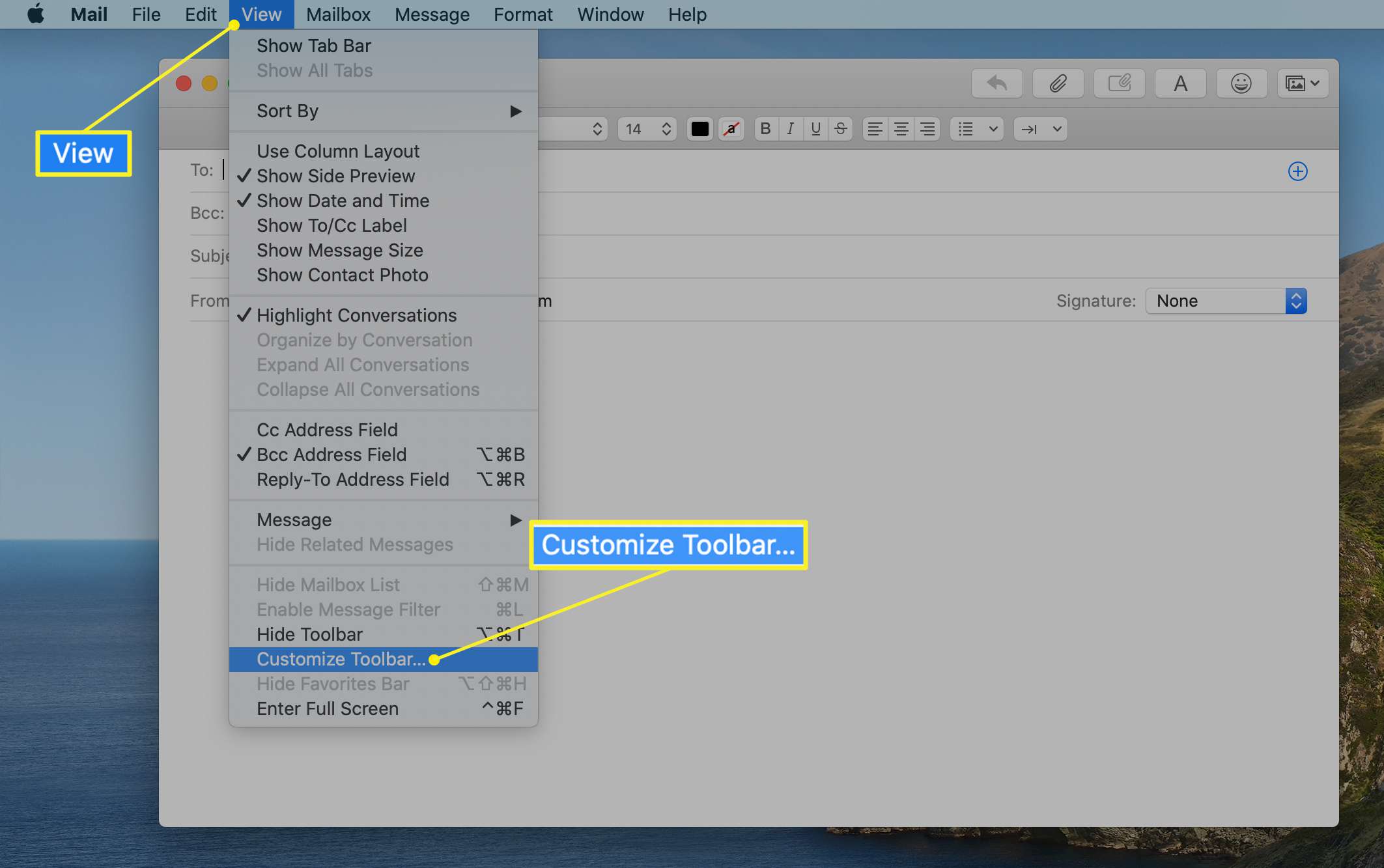Center align the text
The width and height of the screenshot is (1384, 868).
(901, 129)
